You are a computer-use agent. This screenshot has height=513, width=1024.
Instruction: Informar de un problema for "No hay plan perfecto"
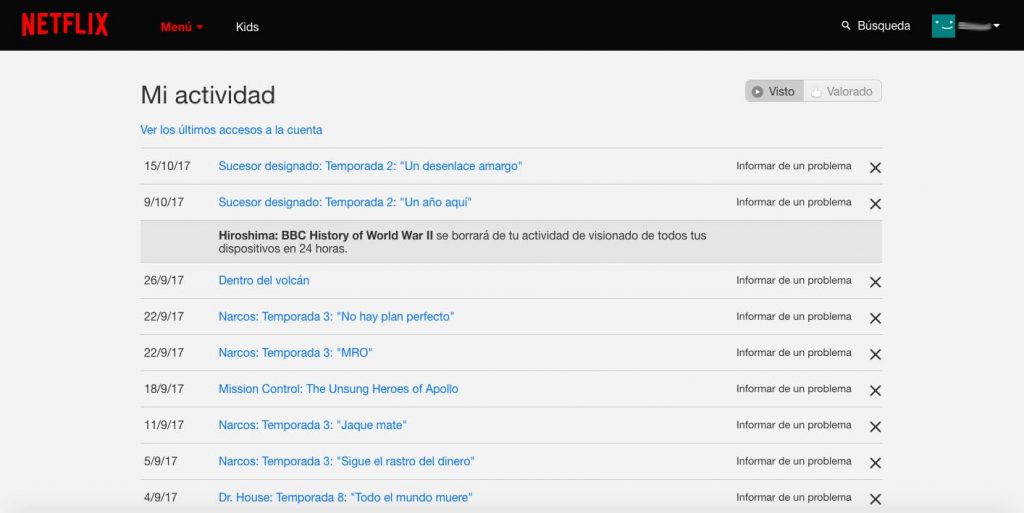793,317
